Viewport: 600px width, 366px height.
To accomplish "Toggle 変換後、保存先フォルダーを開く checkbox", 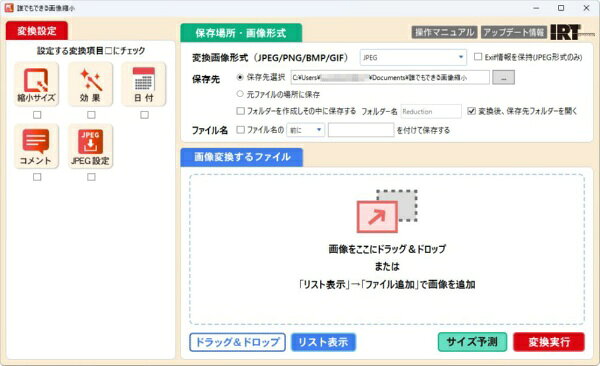I will (471, 111).
